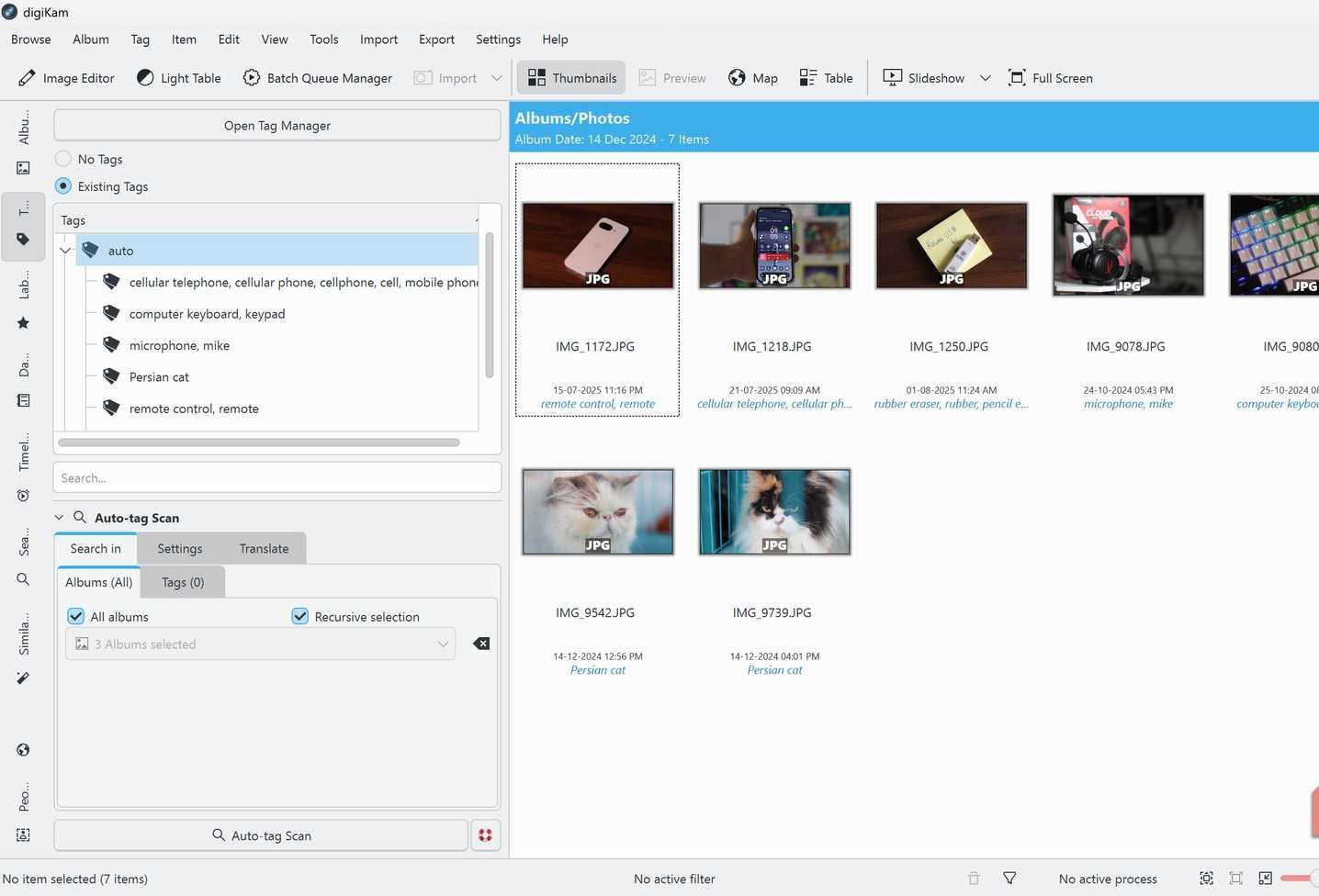The image size is (1319, 896).
Task: Uncheck the All albums checkbox
Action: tap(75, 616)
